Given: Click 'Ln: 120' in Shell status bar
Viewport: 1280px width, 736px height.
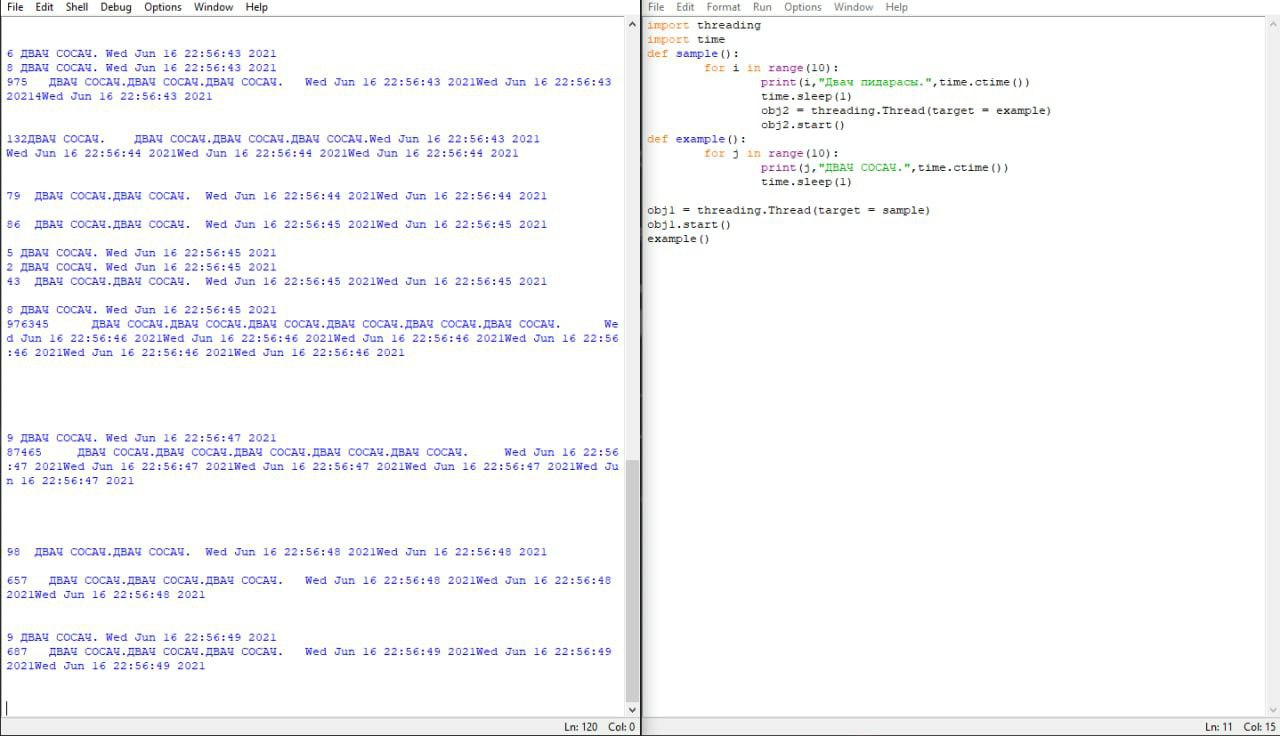Looking at the screenshot, I should pos(580,727).
